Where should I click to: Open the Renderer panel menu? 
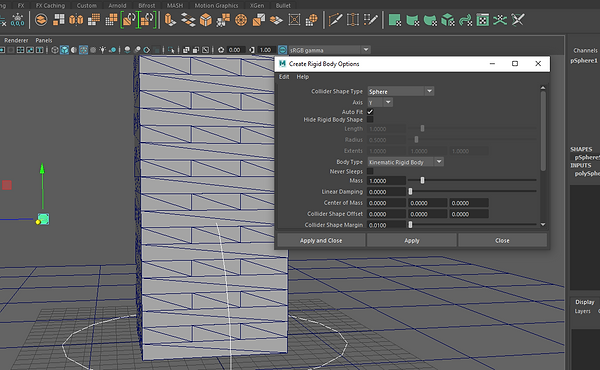(x=16, y=40)
